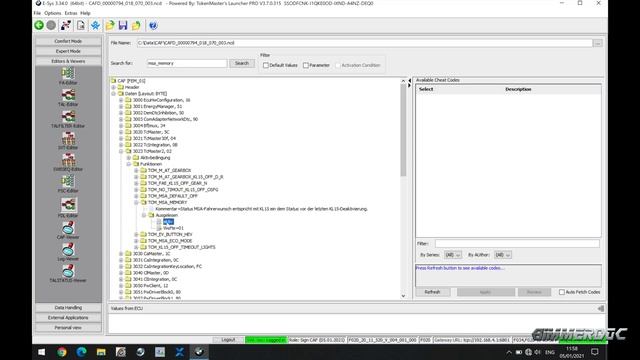Click the connection toolbar icon

[66, 25]
